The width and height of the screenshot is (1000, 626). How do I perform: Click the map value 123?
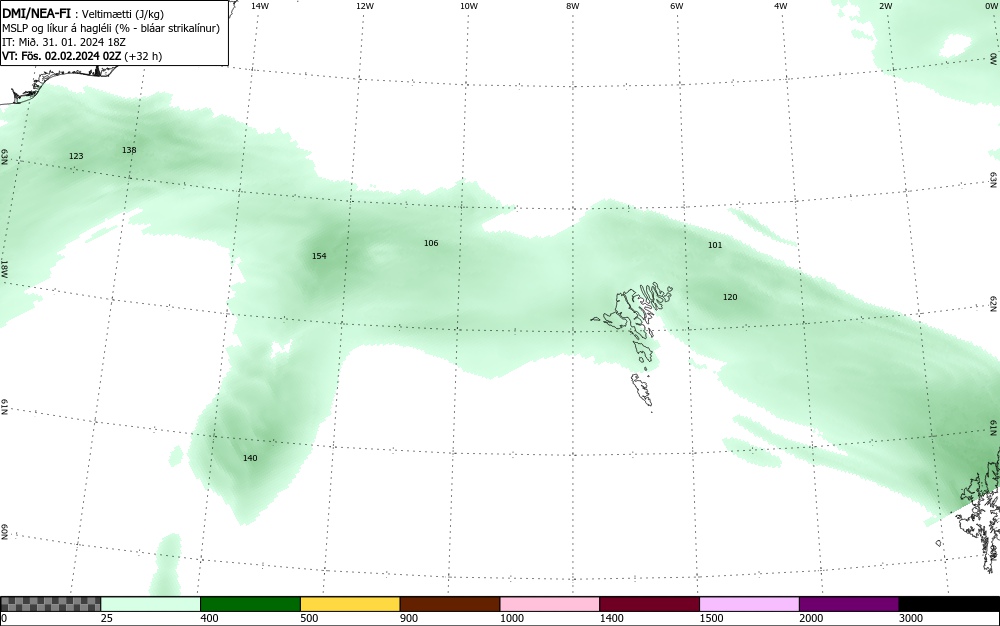point(76,156)
